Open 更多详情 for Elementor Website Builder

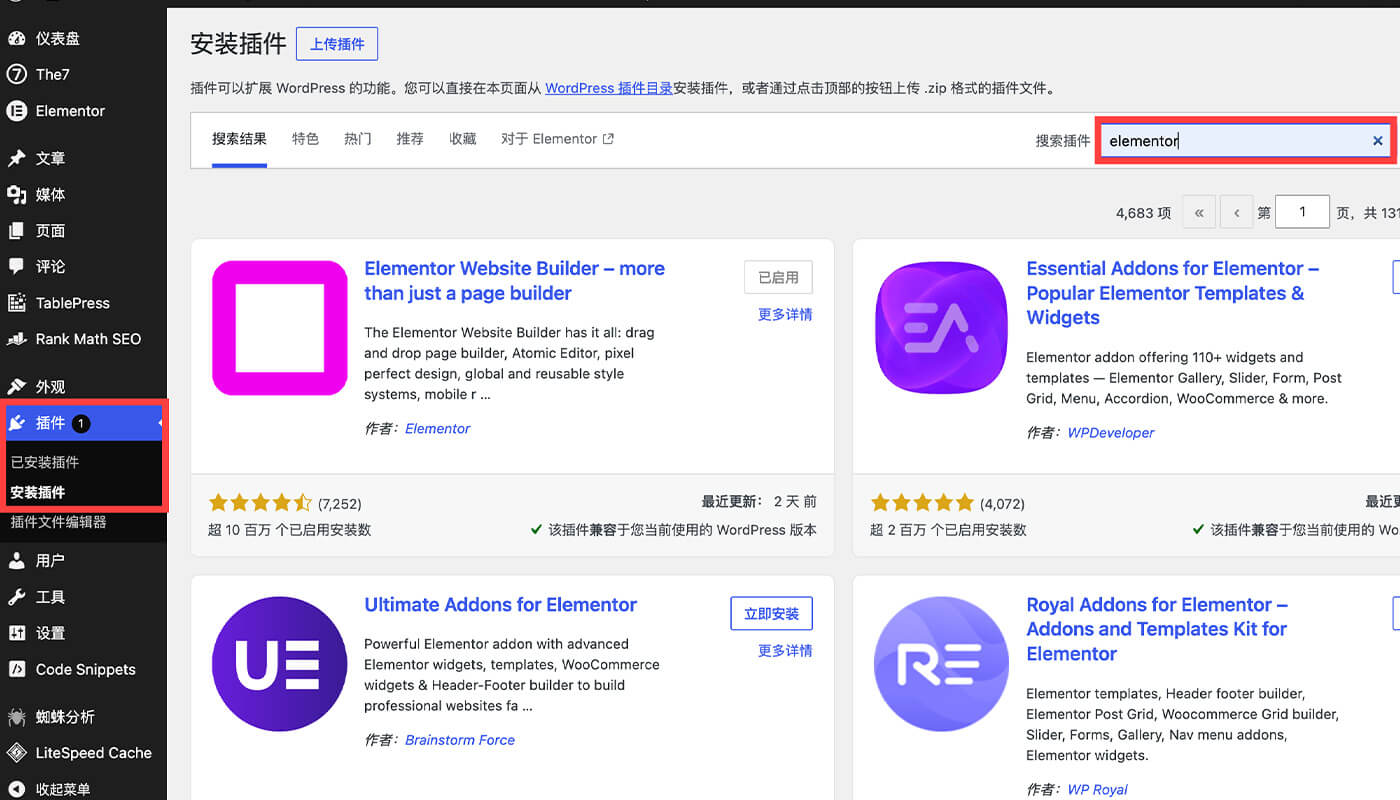pyautogui.click(x=785, y=314)
